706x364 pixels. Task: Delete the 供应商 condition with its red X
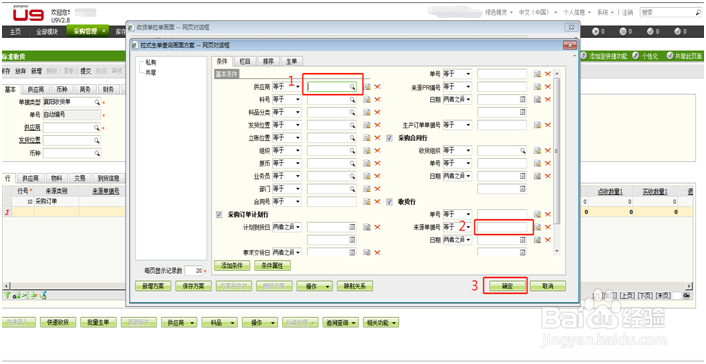click(378, 86)
